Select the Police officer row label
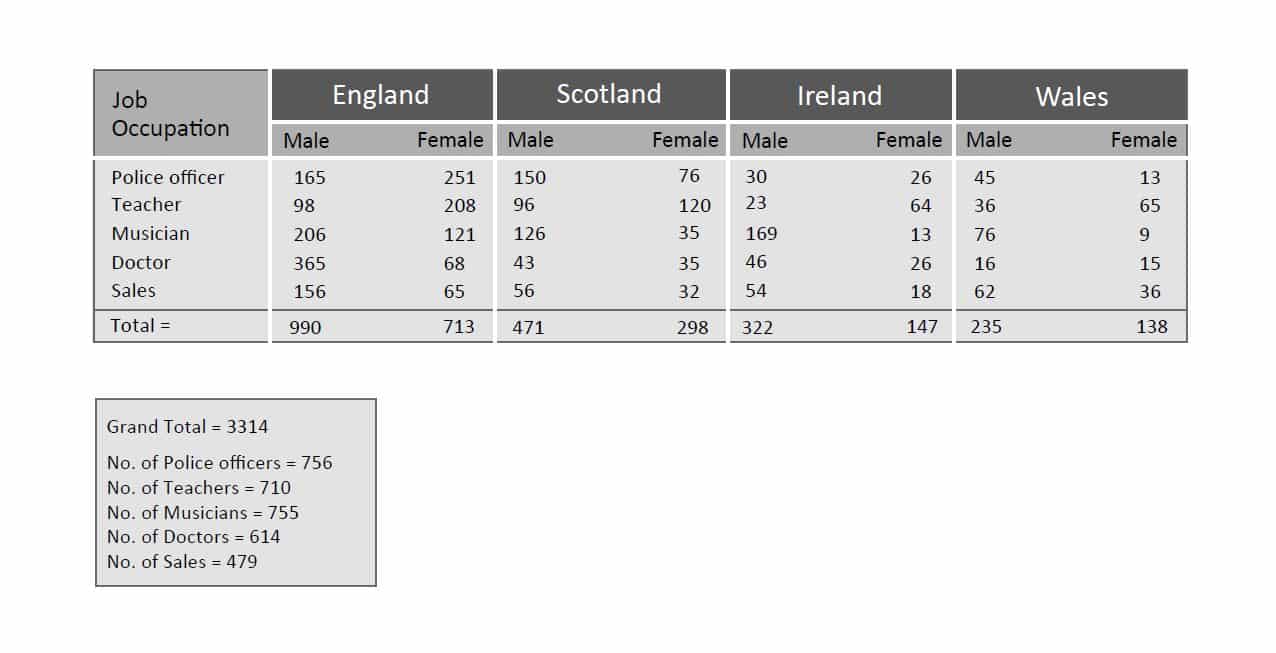This screenshot has height=653, width=1276. [x=168, y=177]
